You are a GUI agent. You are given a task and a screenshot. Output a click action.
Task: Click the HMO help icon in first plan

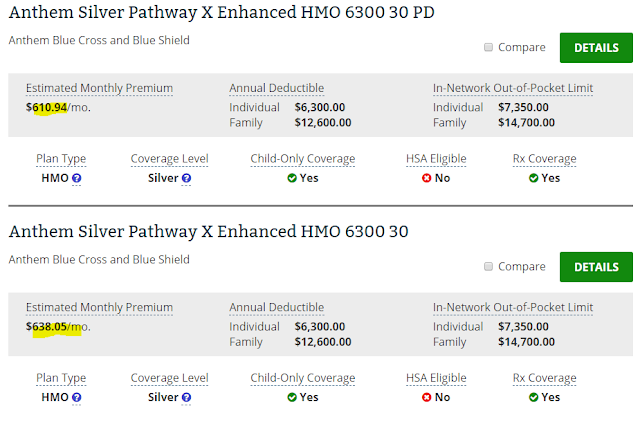pyautogui.click(x=76, y=178)
